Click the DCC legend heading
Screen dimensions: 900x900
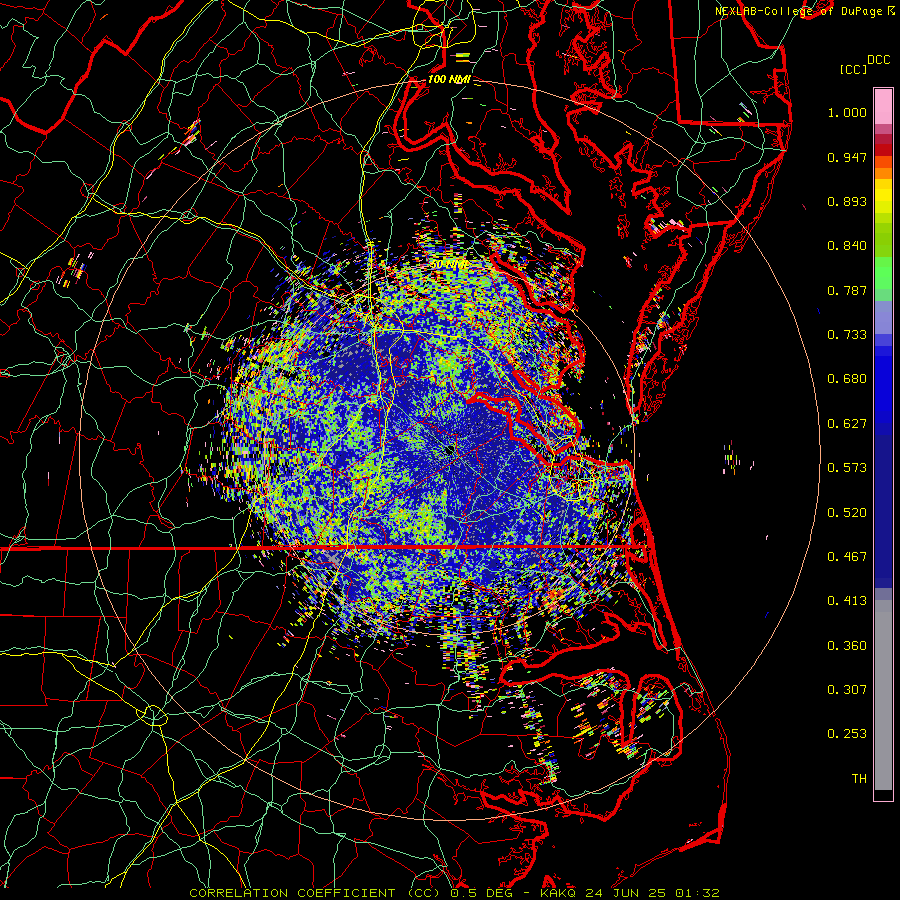coord(878,60)
